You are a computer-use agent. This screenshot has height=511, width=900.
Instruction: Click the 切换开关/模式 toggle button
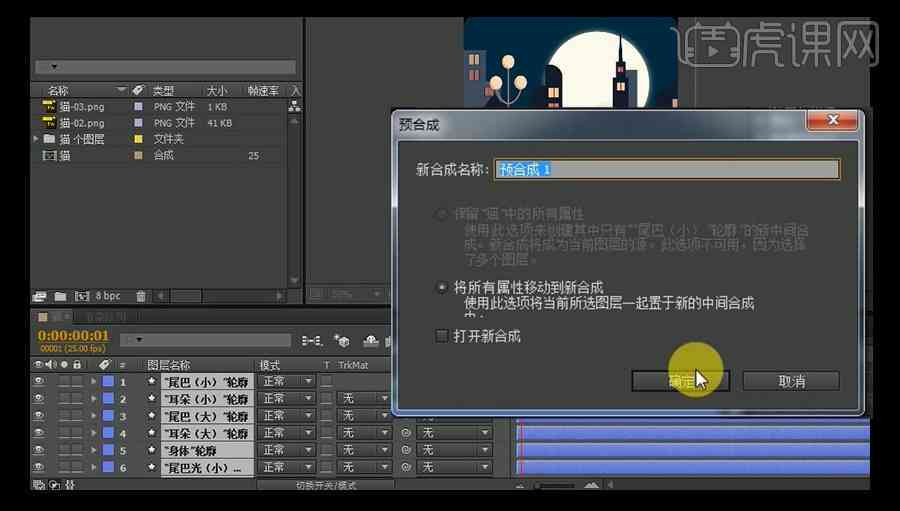(326, 485)
